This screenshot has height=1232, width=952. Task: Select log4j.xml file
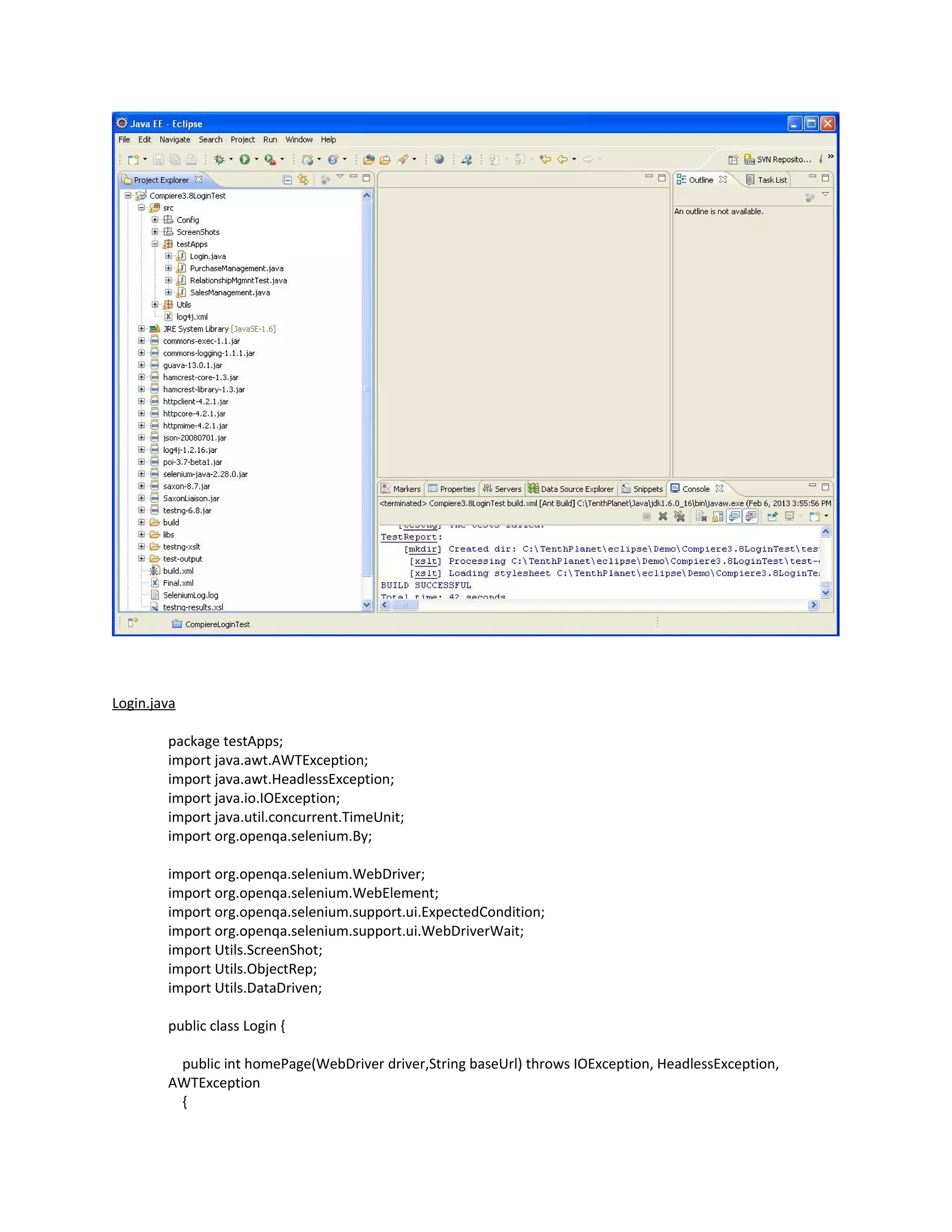coord(192,317)
